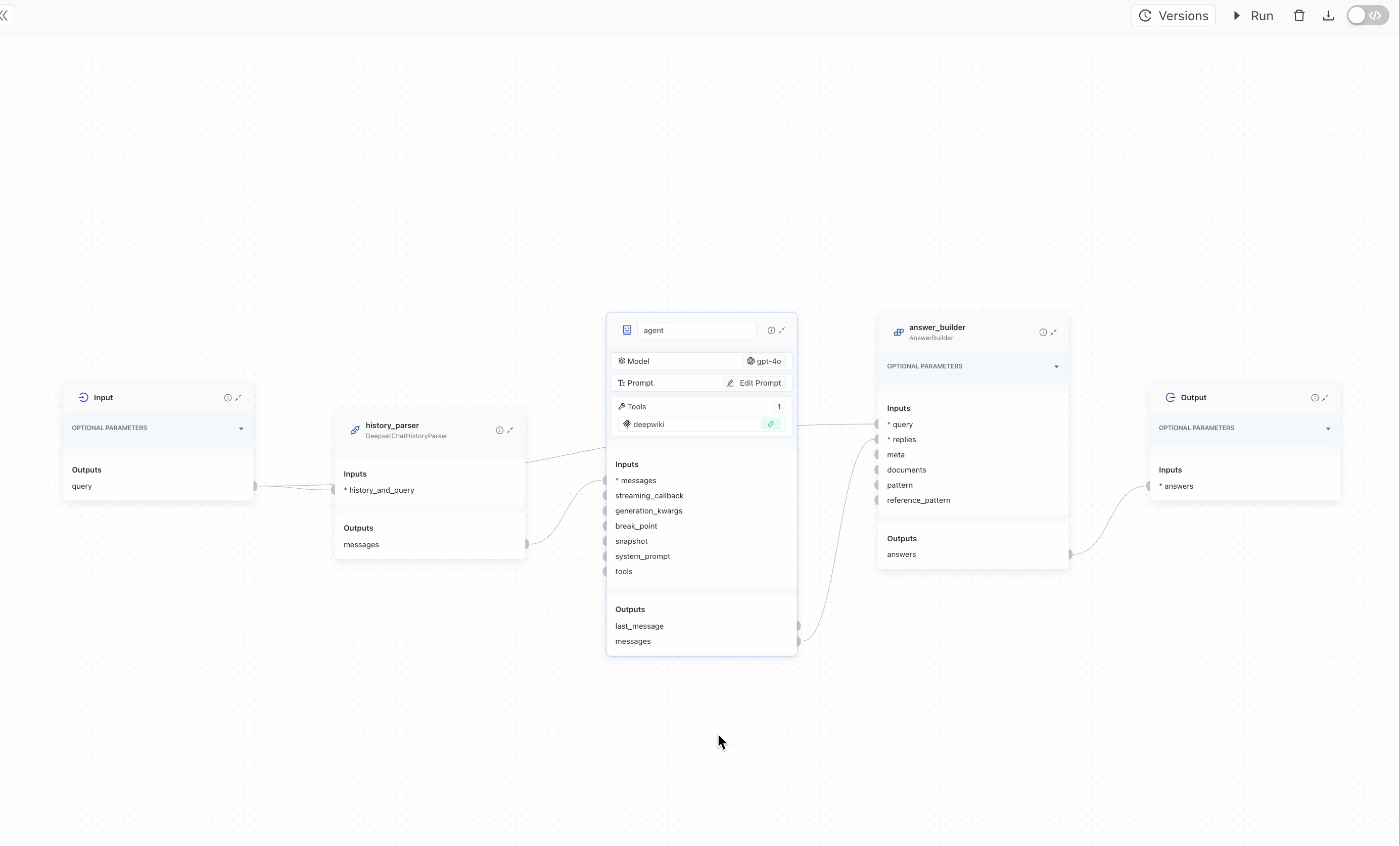Select the deepwiki tool entry
The image size is (1400, 846).
pyautogui.click(x=650, y=424)
